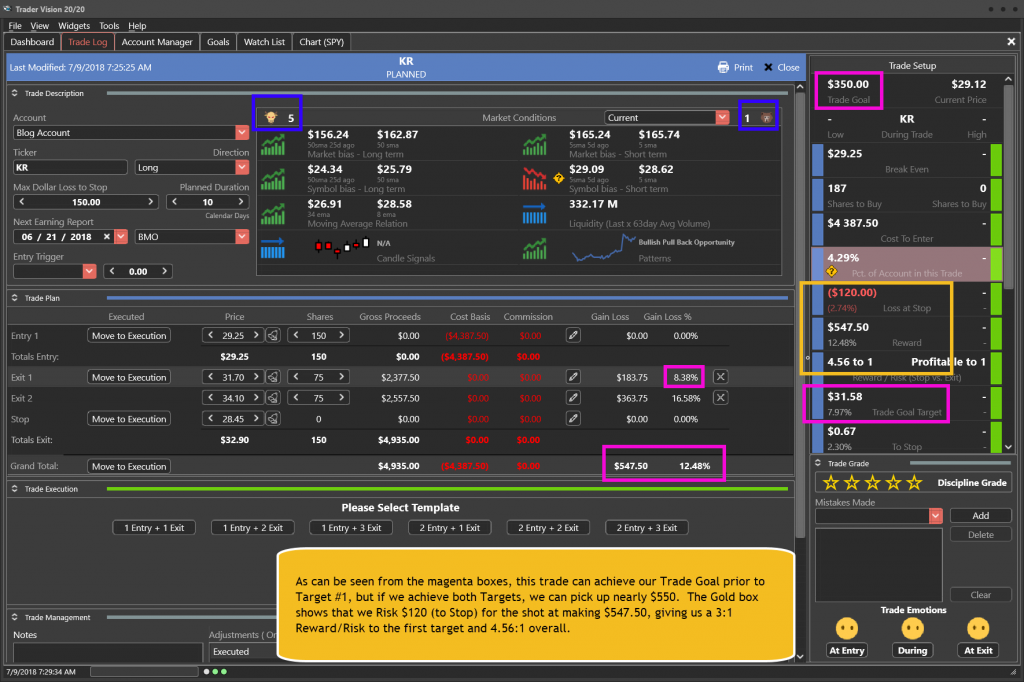The image size is (1024, 682).
Task: Open the Entry Trigger dropdown
Action: pos(89,271)
